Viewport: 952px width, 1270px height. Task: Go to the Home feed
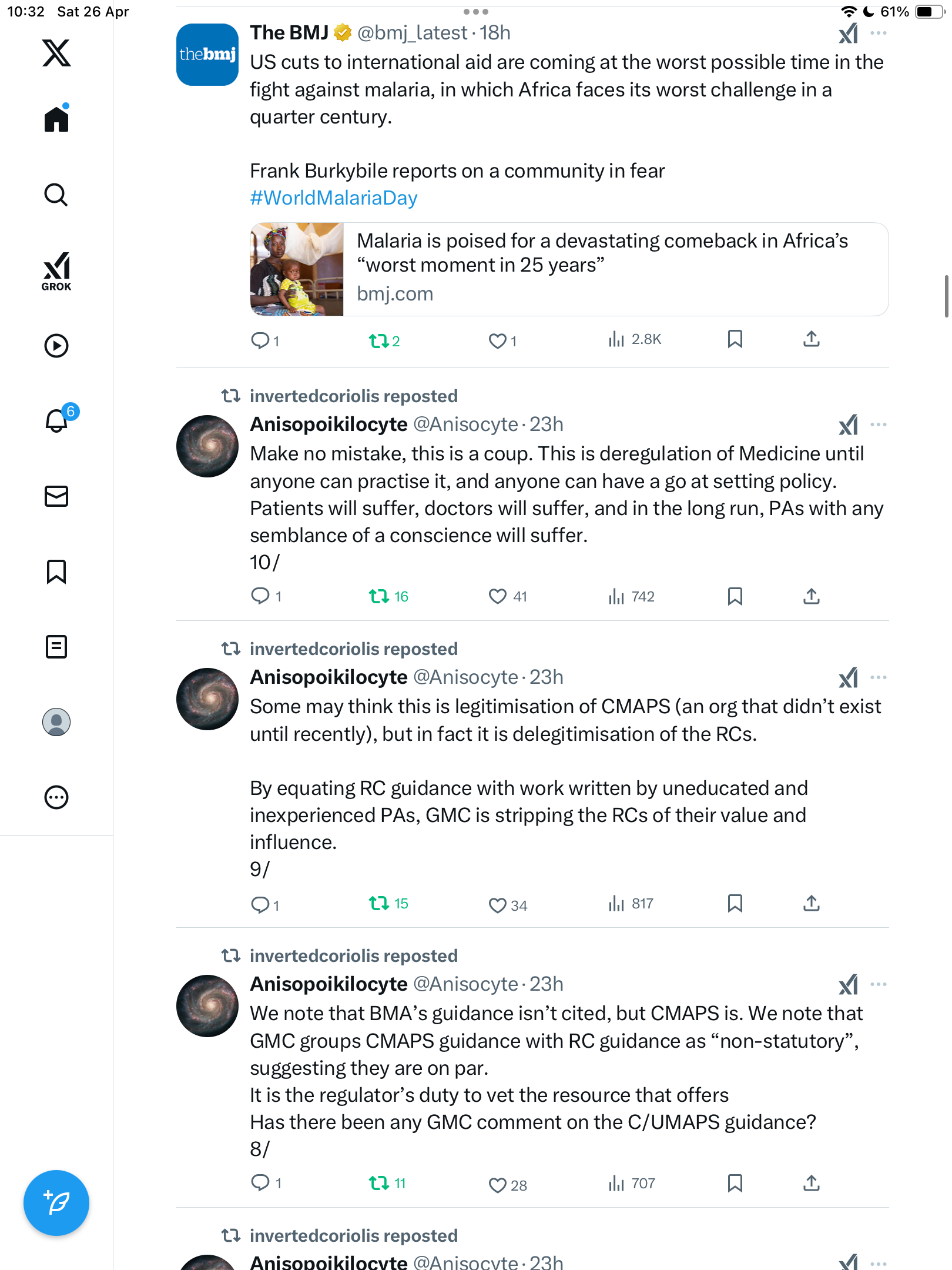click(x=56, y=119)
